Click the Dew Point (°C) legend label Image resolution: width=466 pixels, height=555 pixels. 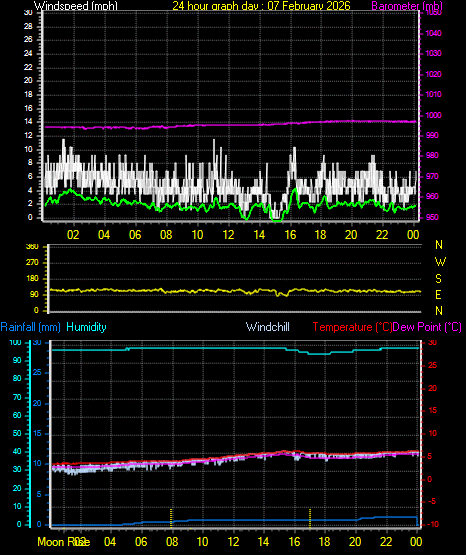(x=427, y=327)
